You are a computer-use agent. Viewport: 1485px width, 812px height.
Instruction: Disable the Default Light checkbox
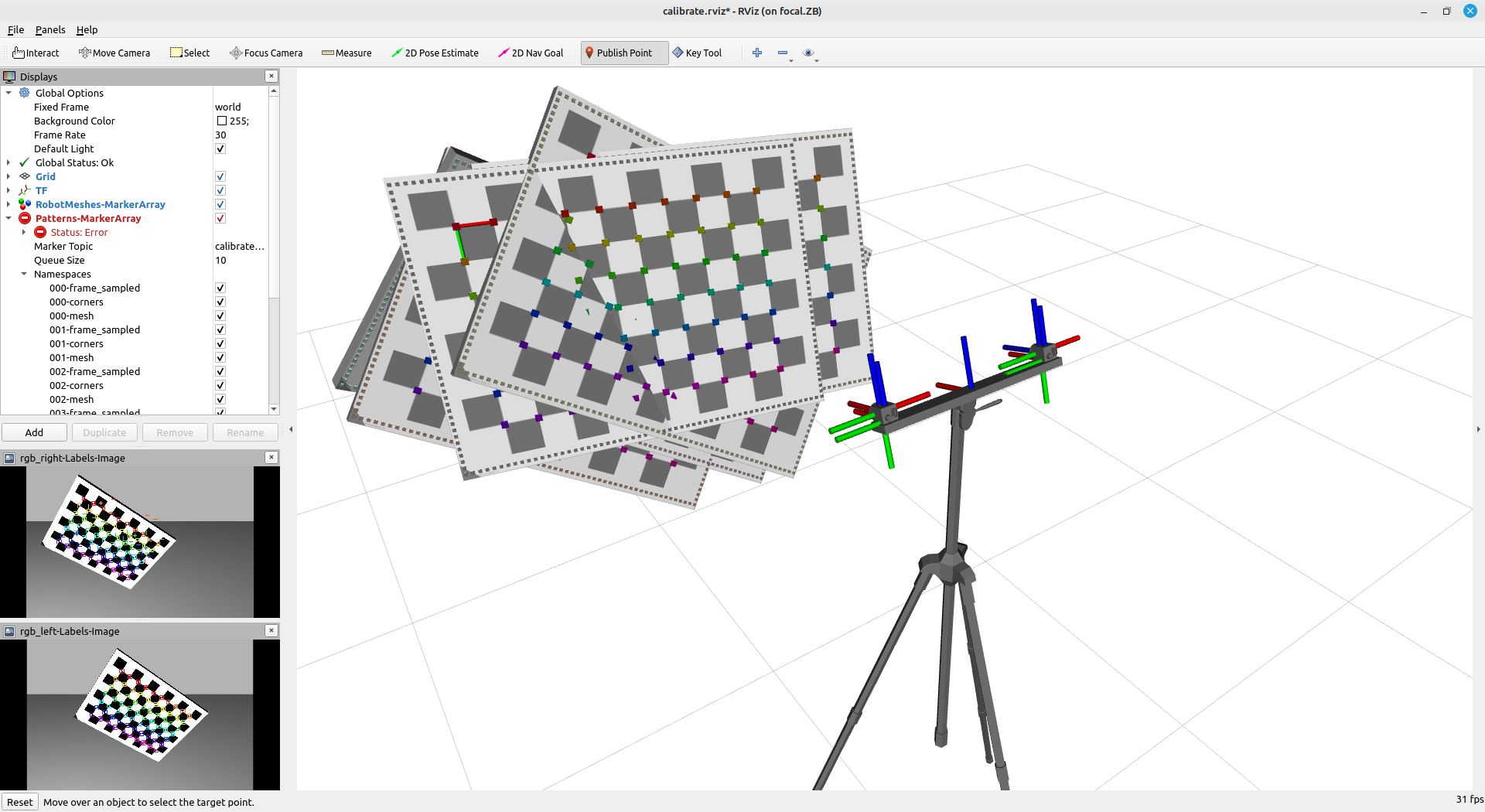coord(220,149)
